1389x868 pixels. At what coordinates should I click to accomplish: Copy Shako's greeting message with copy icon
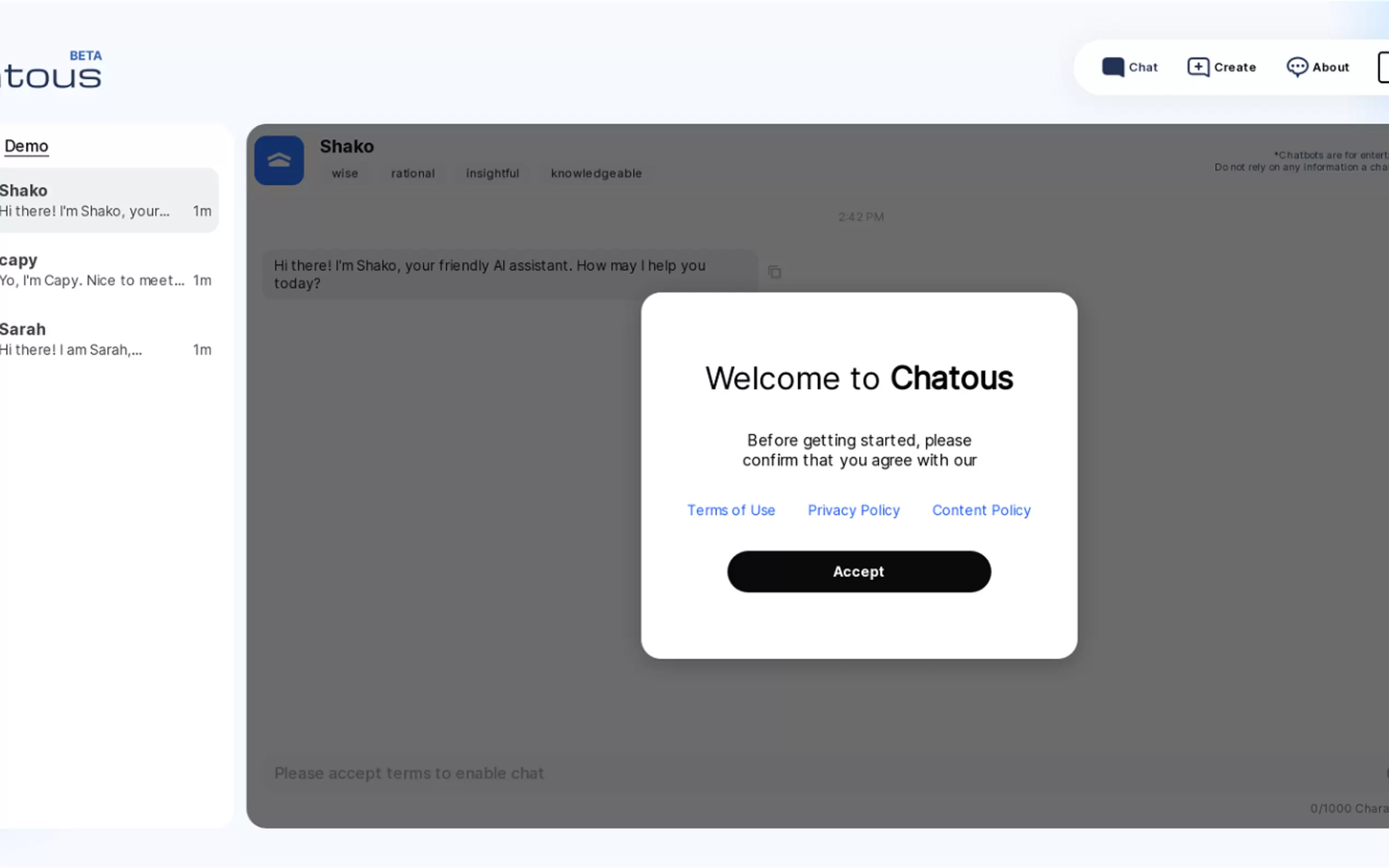[x=774, y=272]
